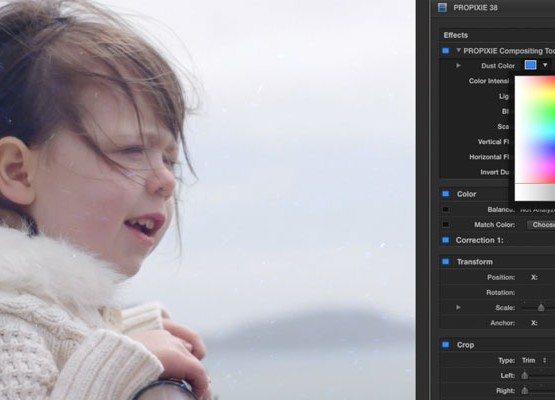Image resolution: width=555 pixels, height=400 pixels.
Task: Open the dropdown arrow beside Dust Color swatch
Action: click(545, 65)
